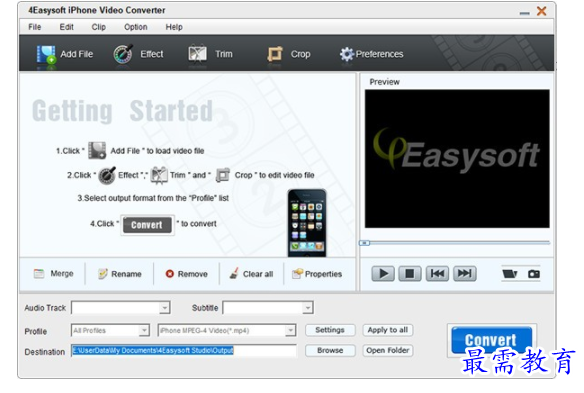Click the Add File toolbar icon
Viewport: 584px width, 393px height.
click(x=46, y=54)
